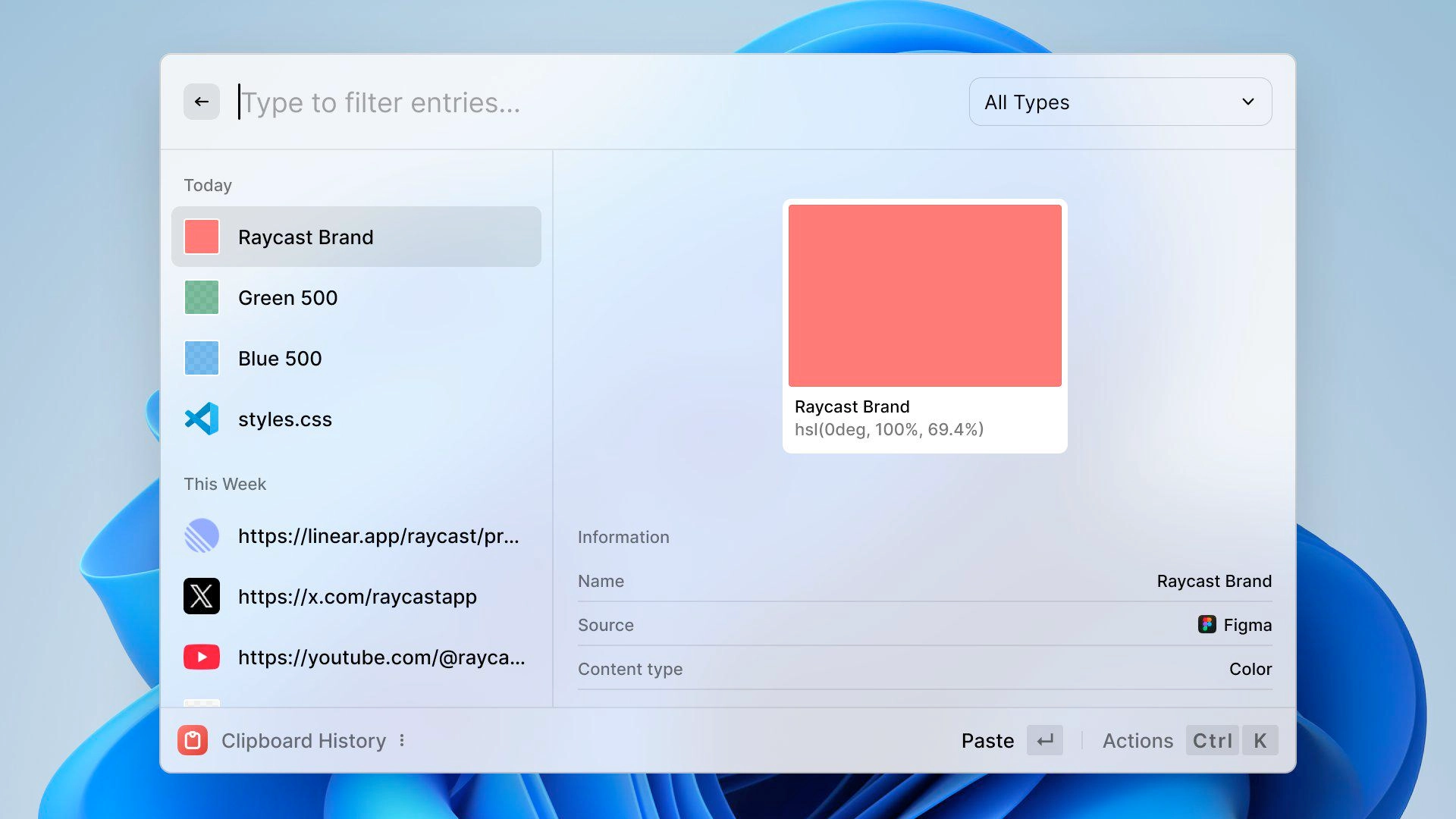
Task: Click the Paste action button
Action: point(987,740)
